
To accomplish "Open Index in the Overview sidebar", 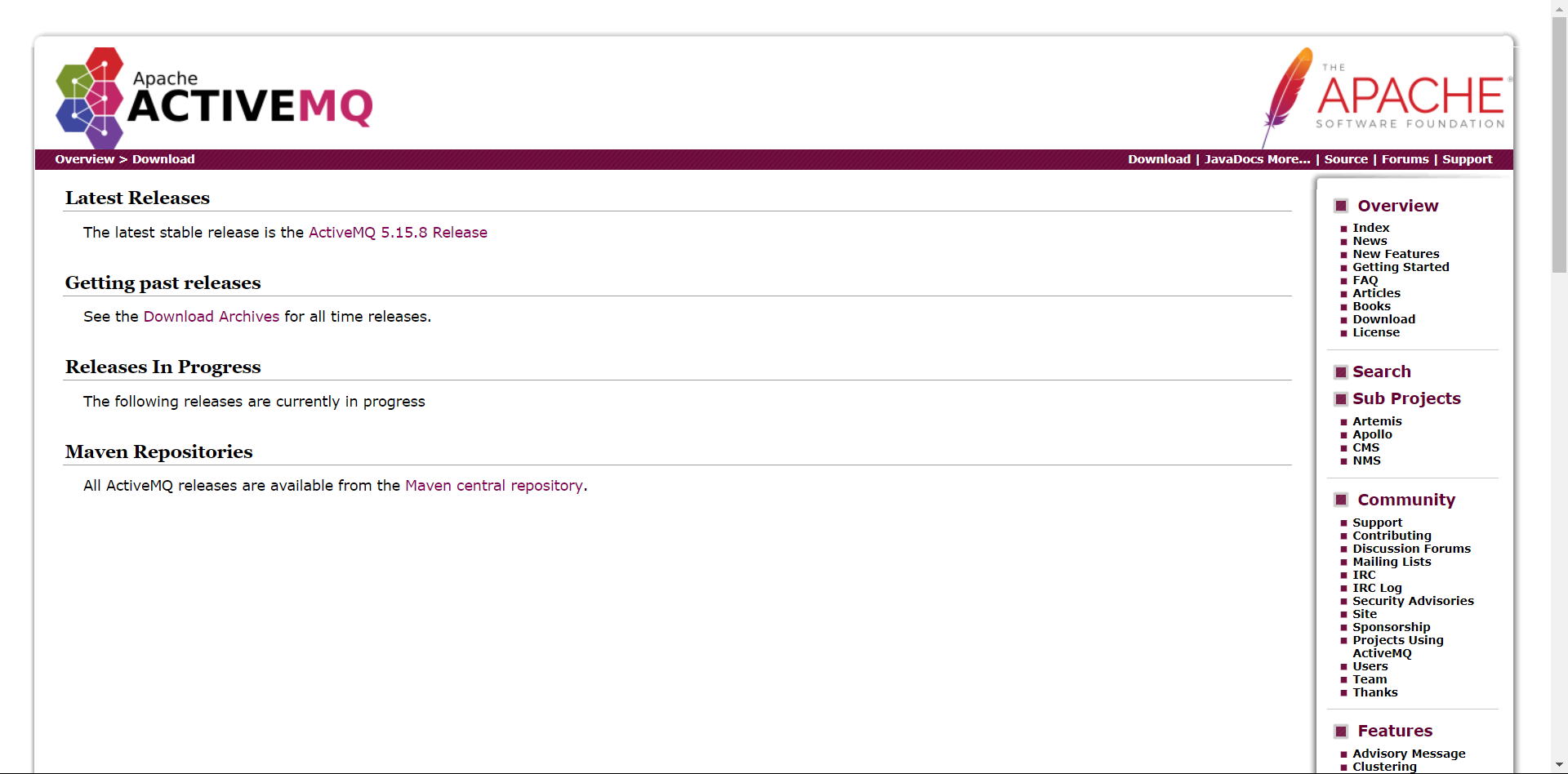I will (1370, 228).
